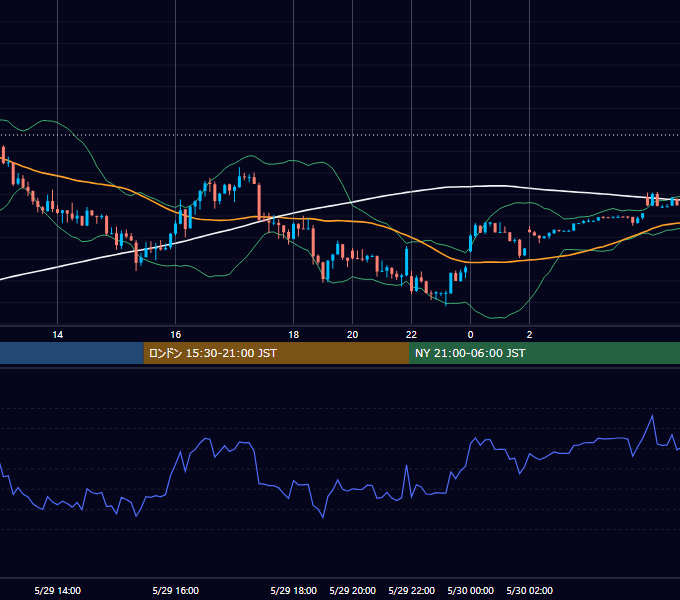Click the ロンドン 15:30-21:00 JST session bar
680x600 pixels.
(x=276, y=353)
